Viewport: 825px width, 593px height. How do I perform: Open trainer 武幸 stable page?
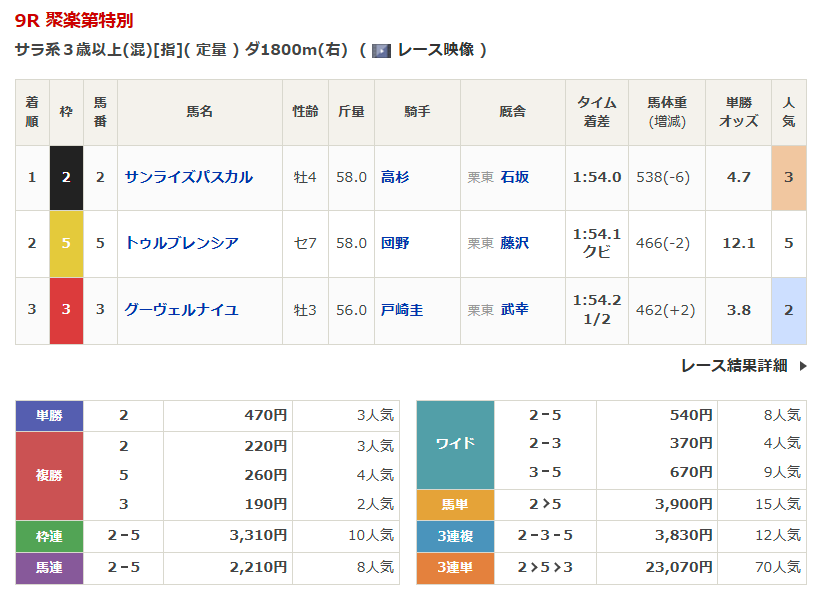[514, 310]
